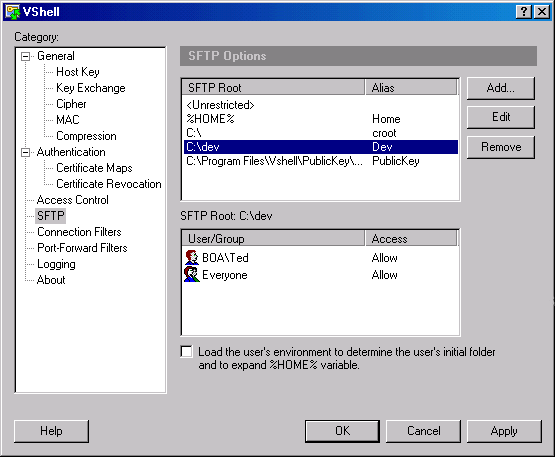Image resolution: width=555 pixels, height=457 pixels.
Task: Click the VShell title bar icon
Action: point(13,12)
